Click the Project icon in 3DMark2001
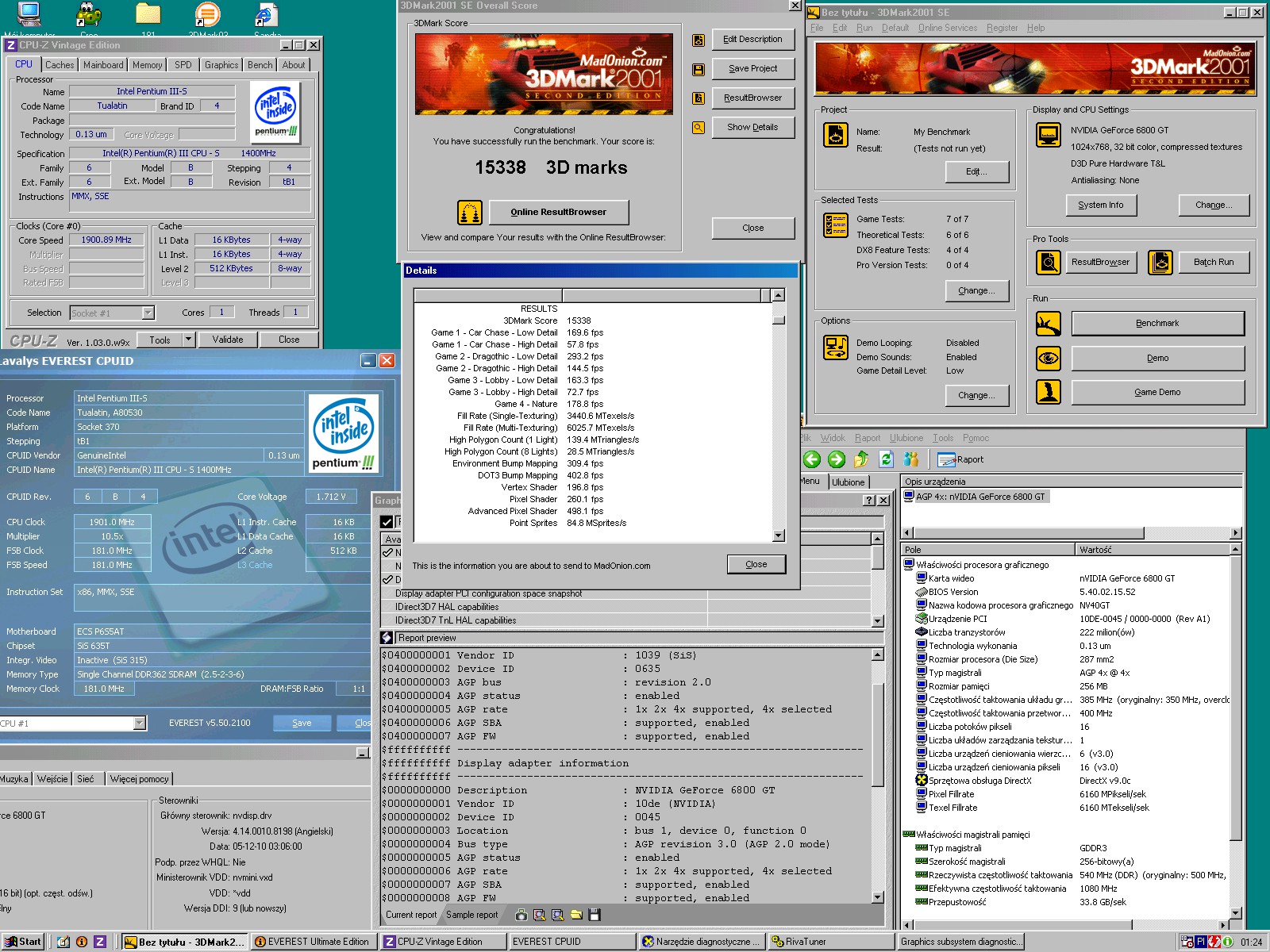This screenshot has width=1270, height=952. point(835,134)
